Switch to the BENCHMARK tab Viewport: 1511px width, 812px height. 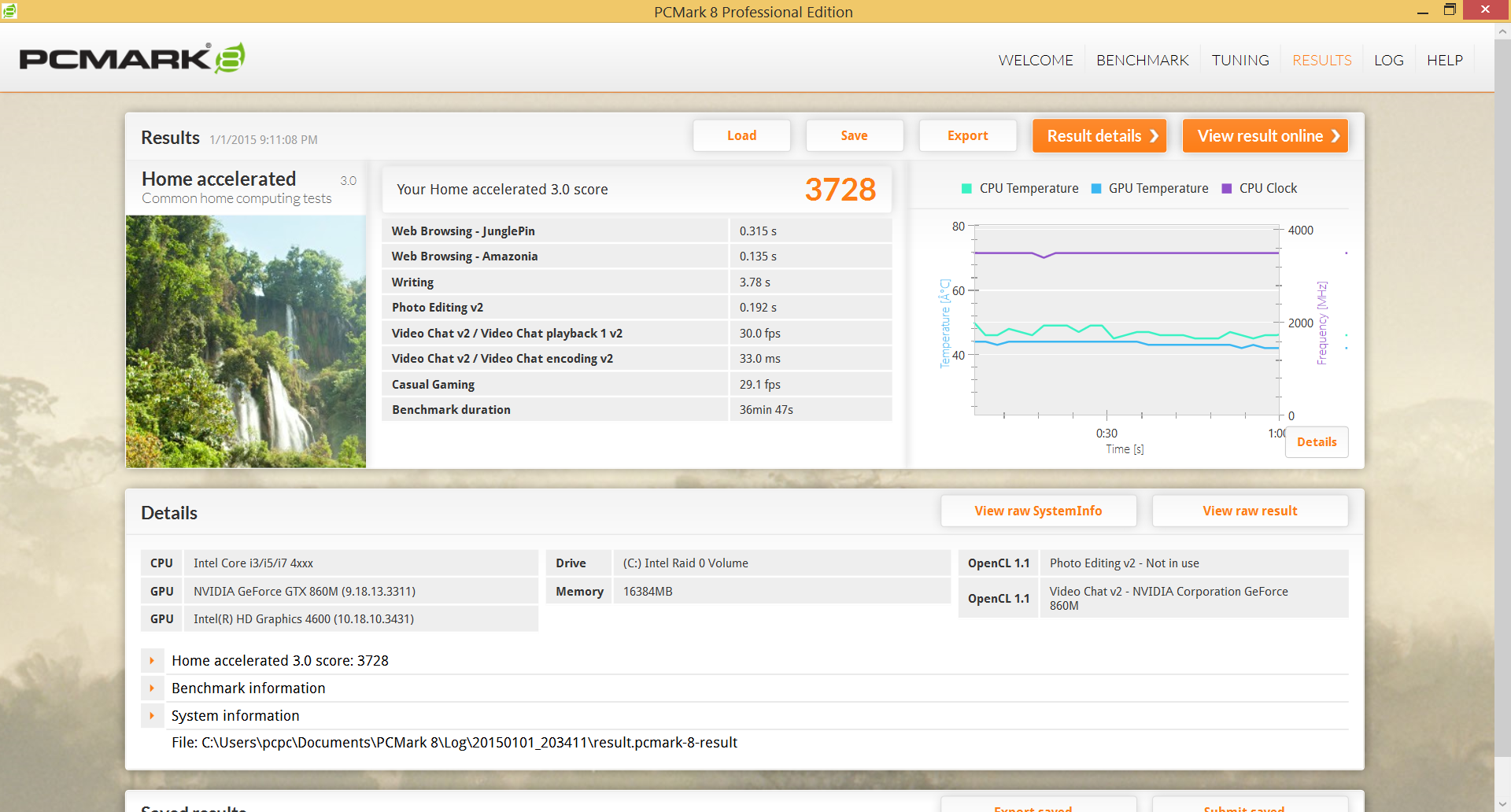coord(1143,61)
